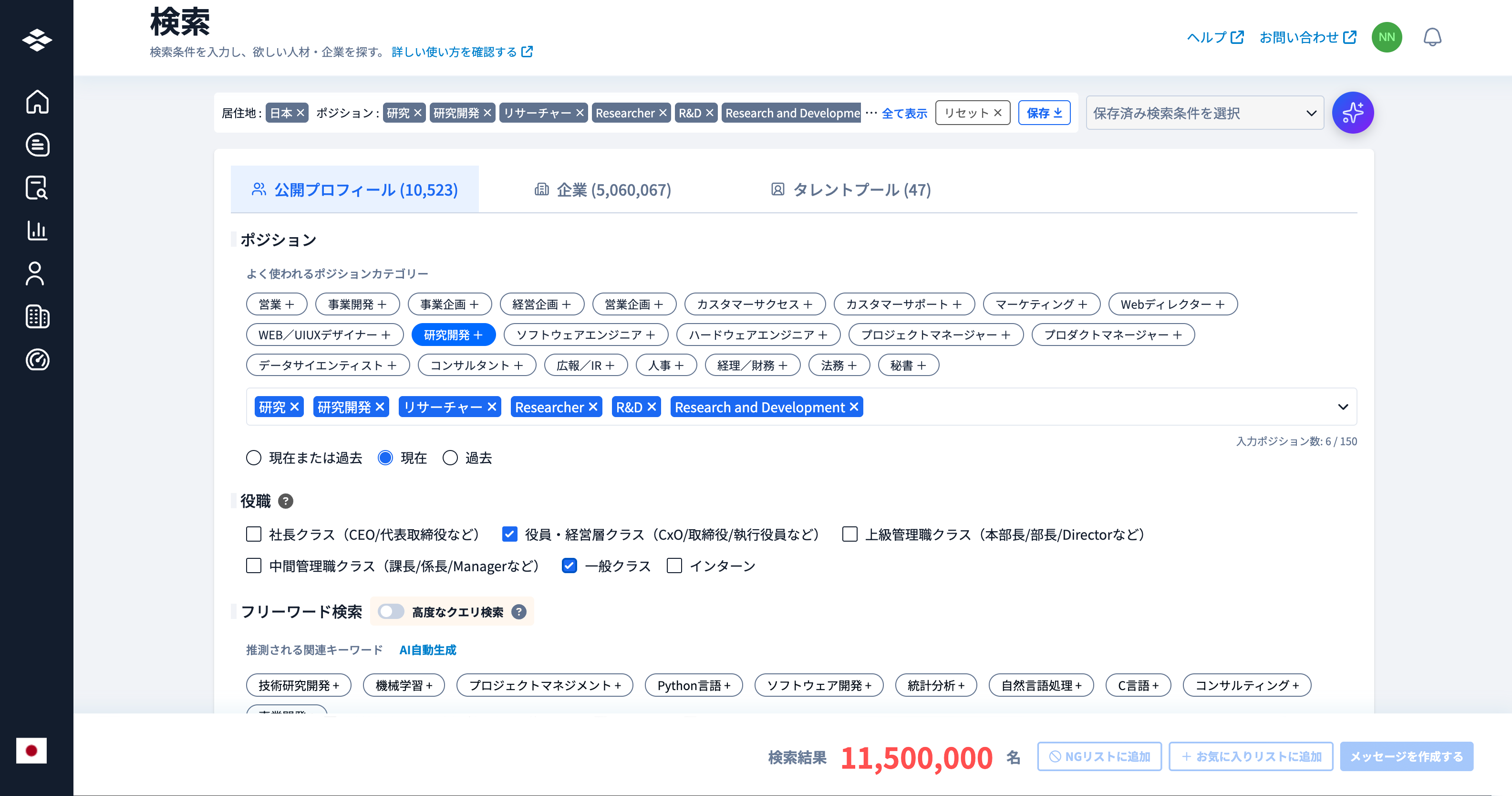This screenshot has width=1512, height=796.
Task: Open notifications bell icon
Action: tap(1432, 37)
